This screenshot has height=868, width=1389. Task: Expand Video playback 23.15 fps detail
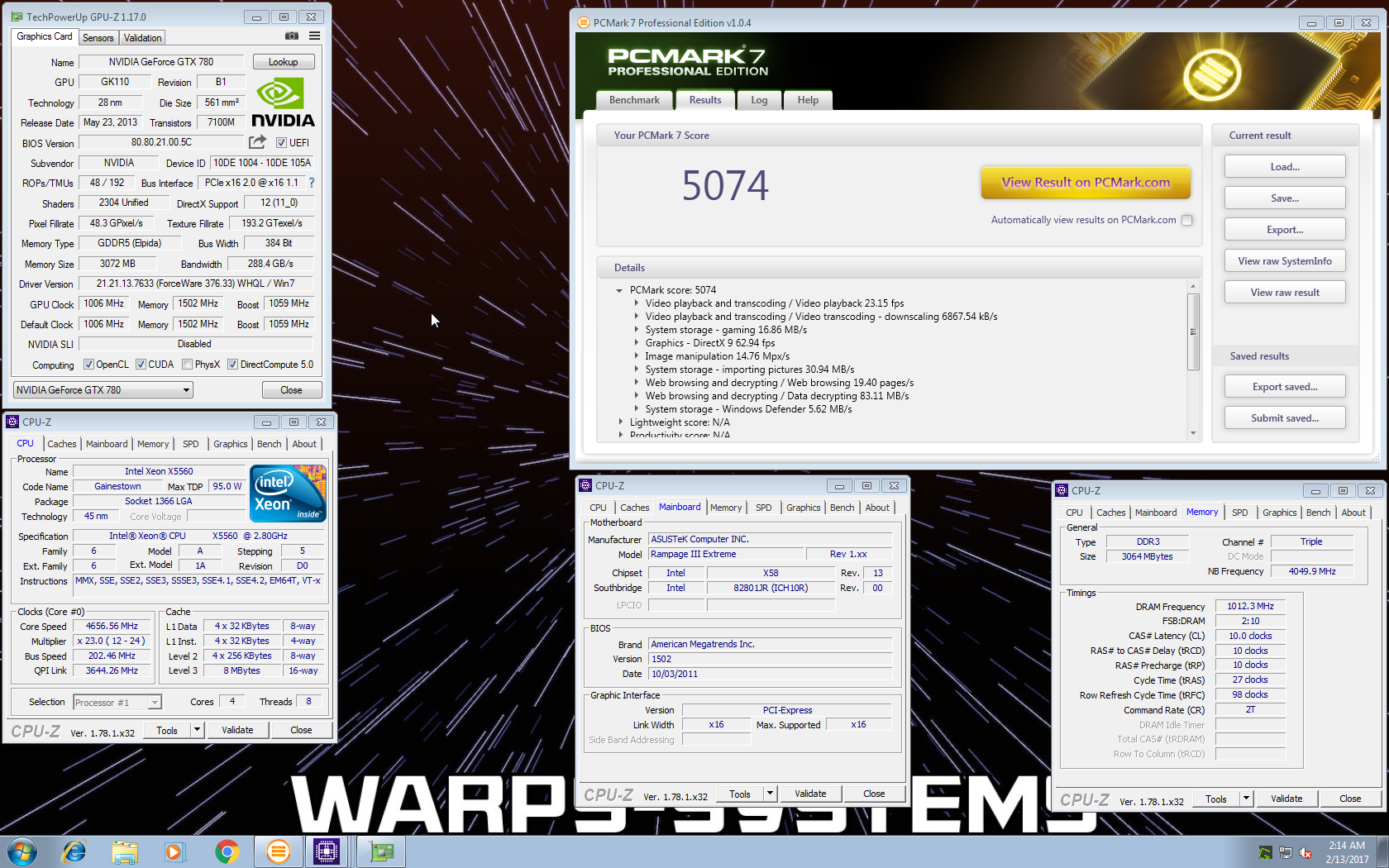tap(637, 303)
